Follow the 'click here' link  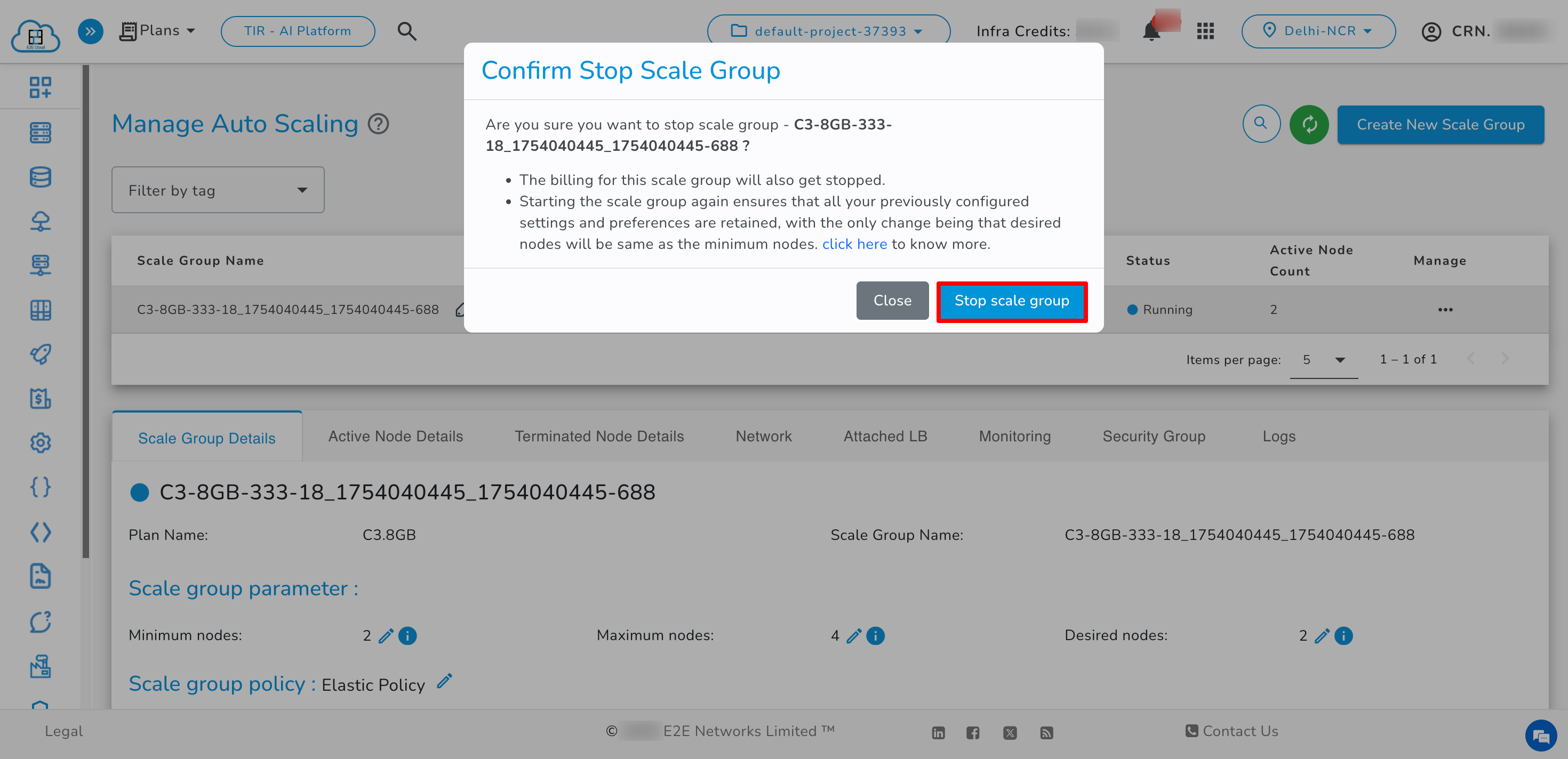[x=854, y=244]
